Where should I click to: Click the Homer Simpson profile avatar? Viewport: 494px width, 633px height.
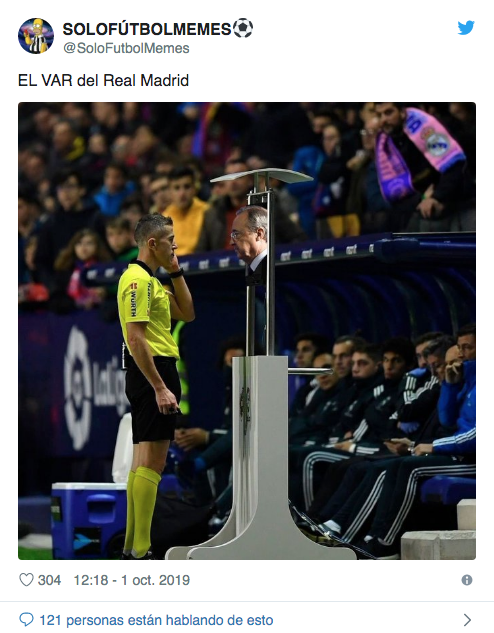[36, 36]
